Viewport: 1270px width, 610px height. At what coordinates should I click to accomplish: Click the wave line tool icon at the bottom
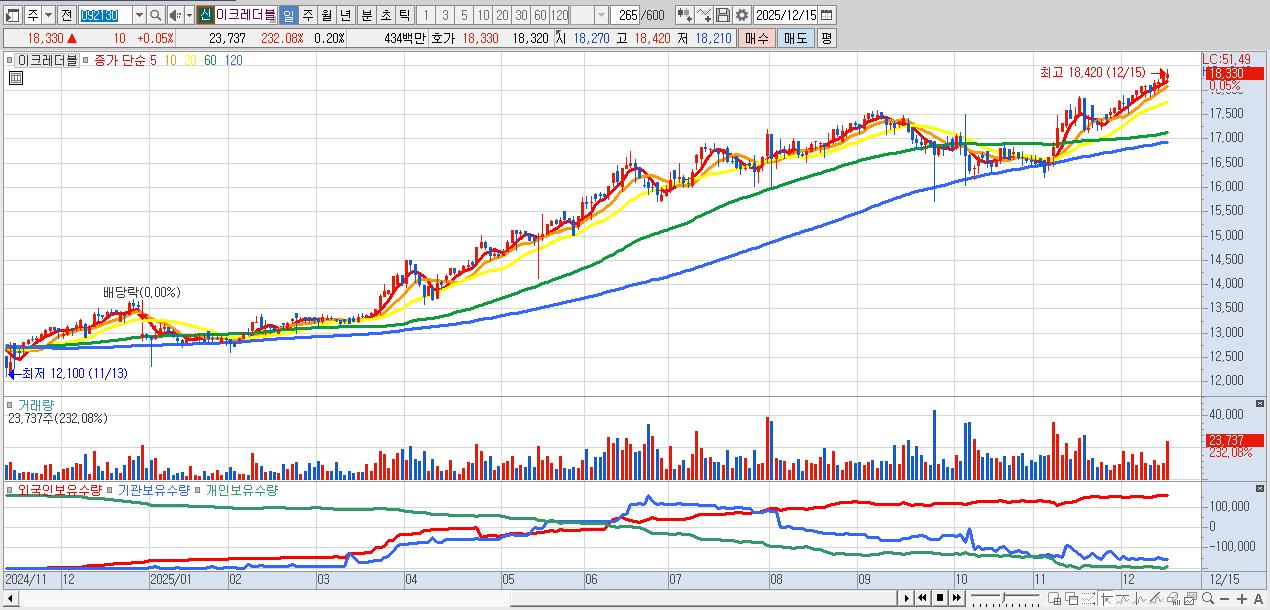(x=1123, y=598)
